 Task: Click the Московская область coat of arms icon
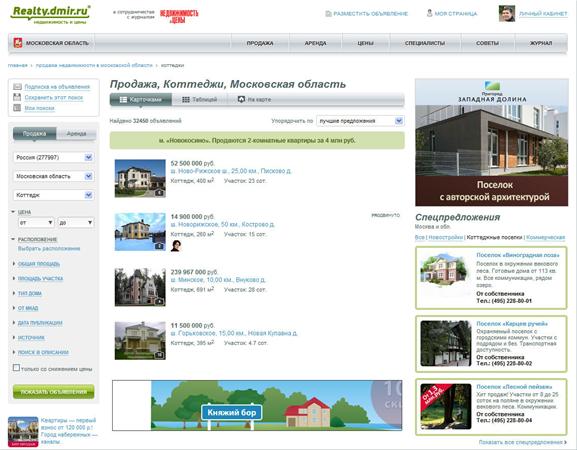[x=18, y=43]
